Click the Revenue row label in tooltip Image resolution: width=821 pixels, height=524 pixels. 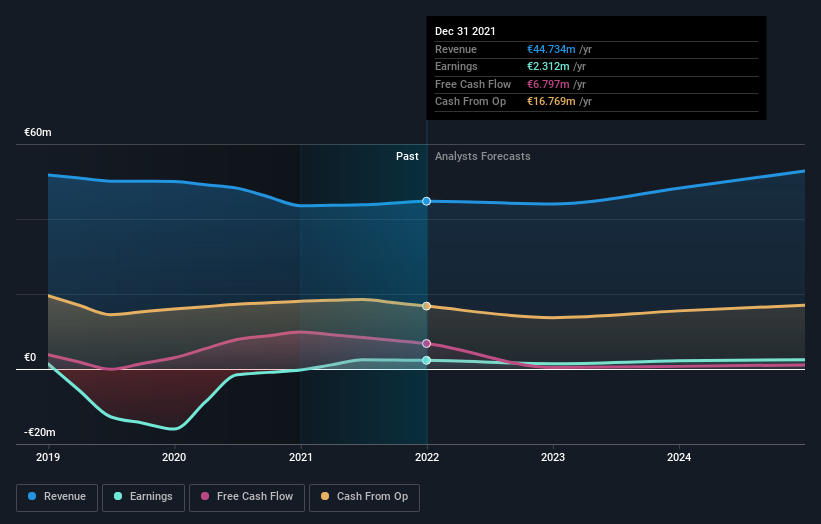pyautogui.click(x=456, y=49)
